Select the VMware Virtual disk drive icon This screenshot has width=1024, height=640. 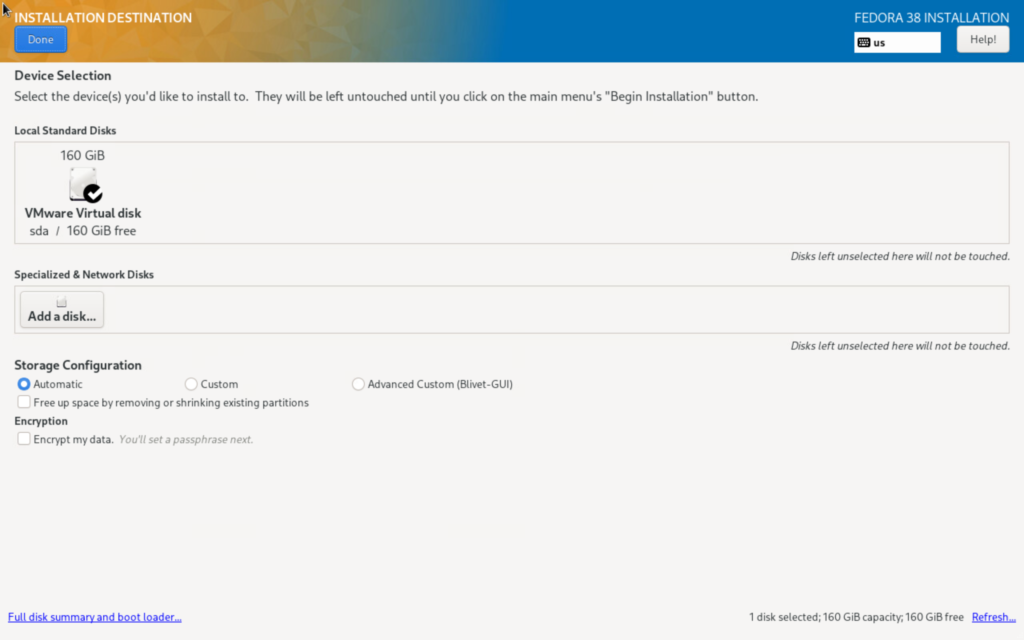tap(83, 184)
